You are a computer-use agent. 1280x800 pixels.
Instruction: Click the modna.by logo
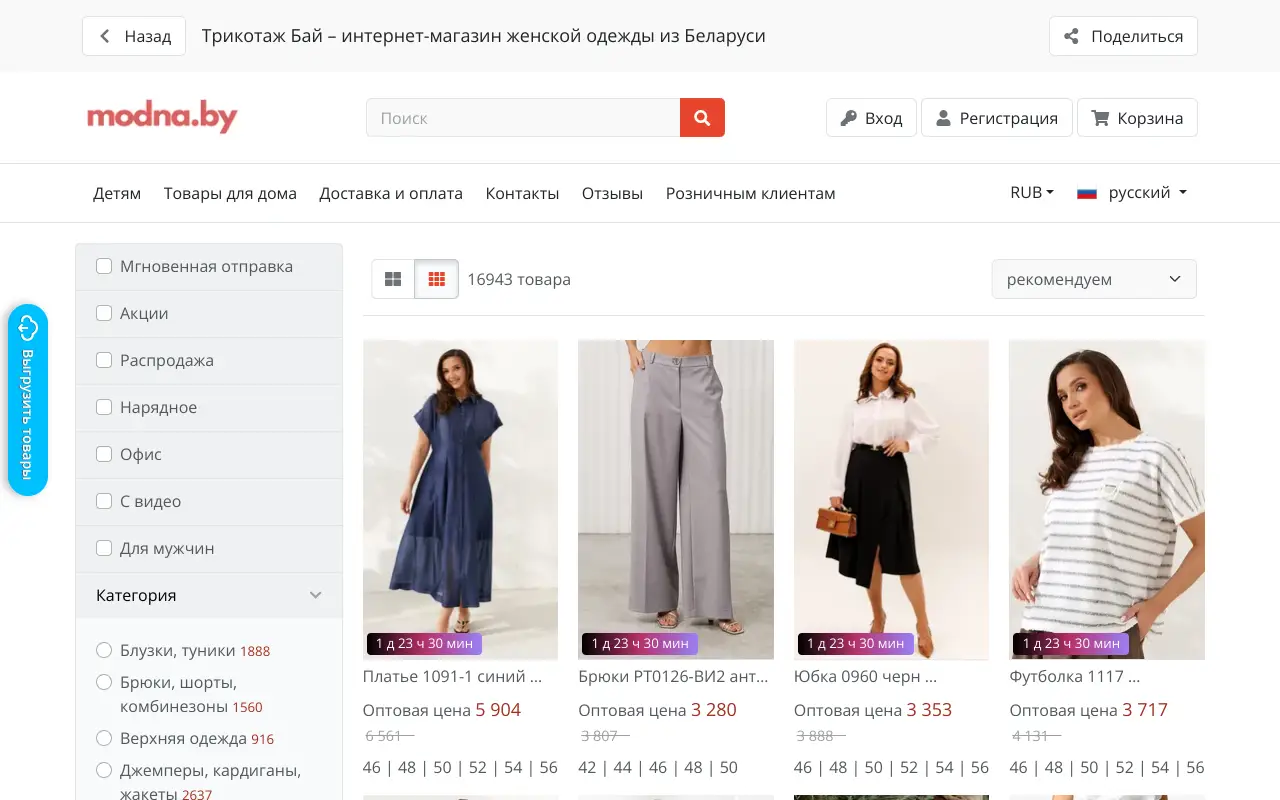point(162,118)
